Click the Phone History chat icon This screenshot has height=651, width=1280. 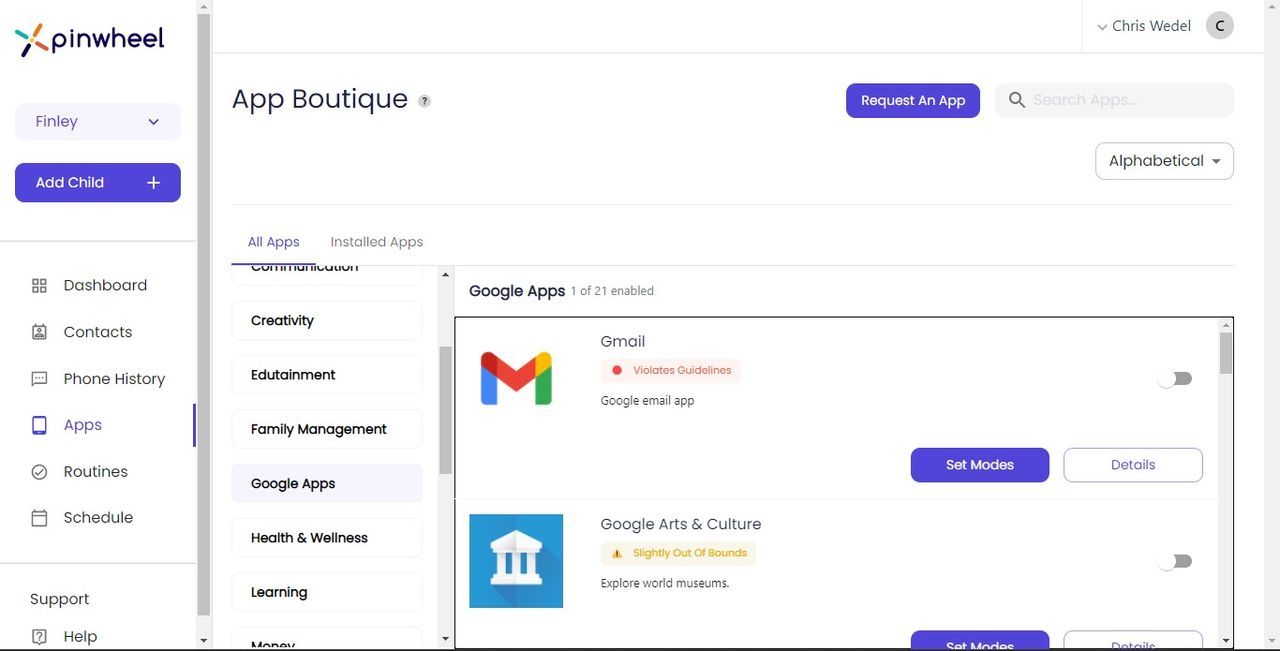(x=40, y=379)
